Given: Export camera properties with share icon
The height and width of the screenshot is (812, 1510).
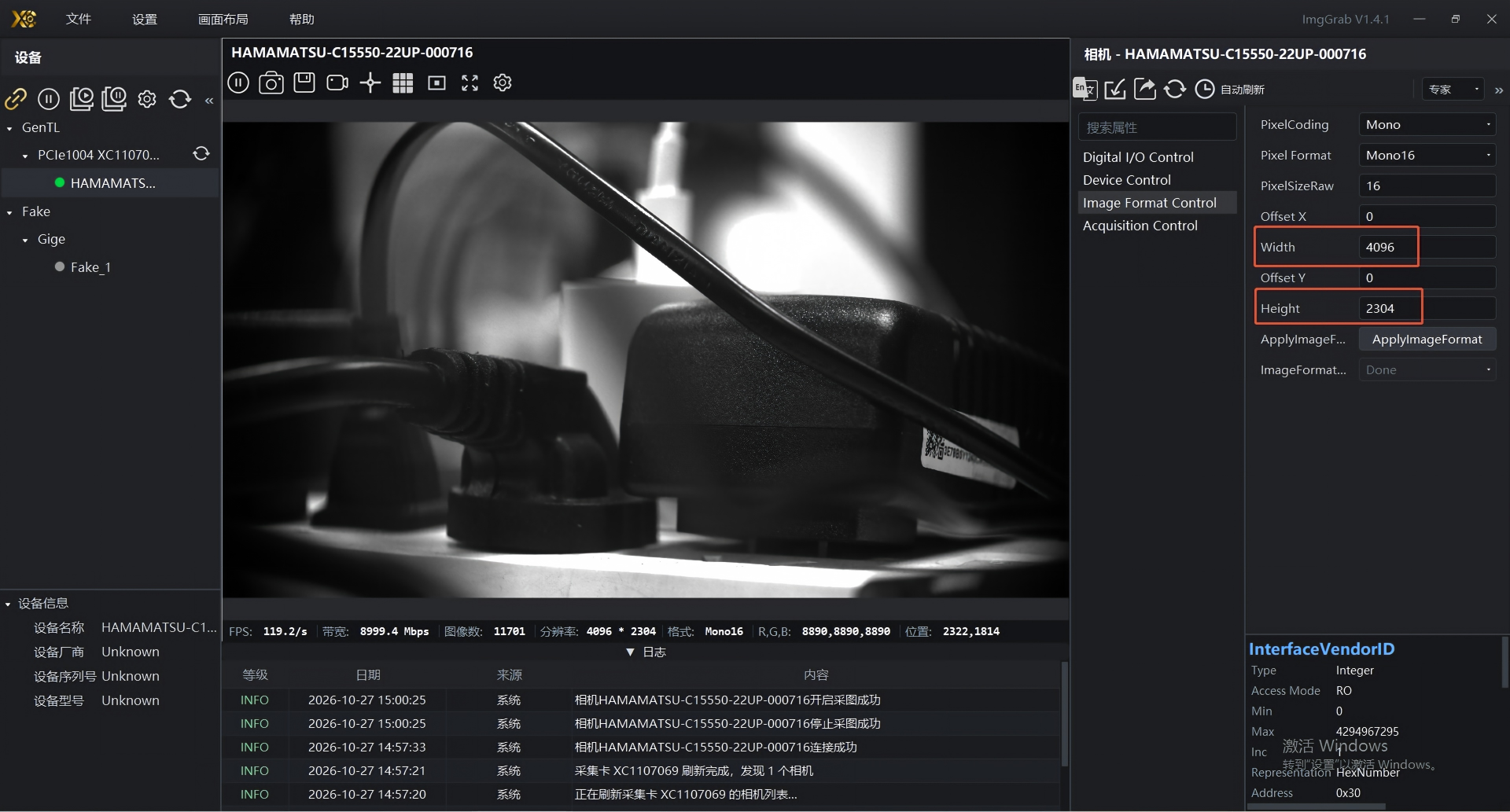Looking at the screenshot, I should tap(1145, 89).
